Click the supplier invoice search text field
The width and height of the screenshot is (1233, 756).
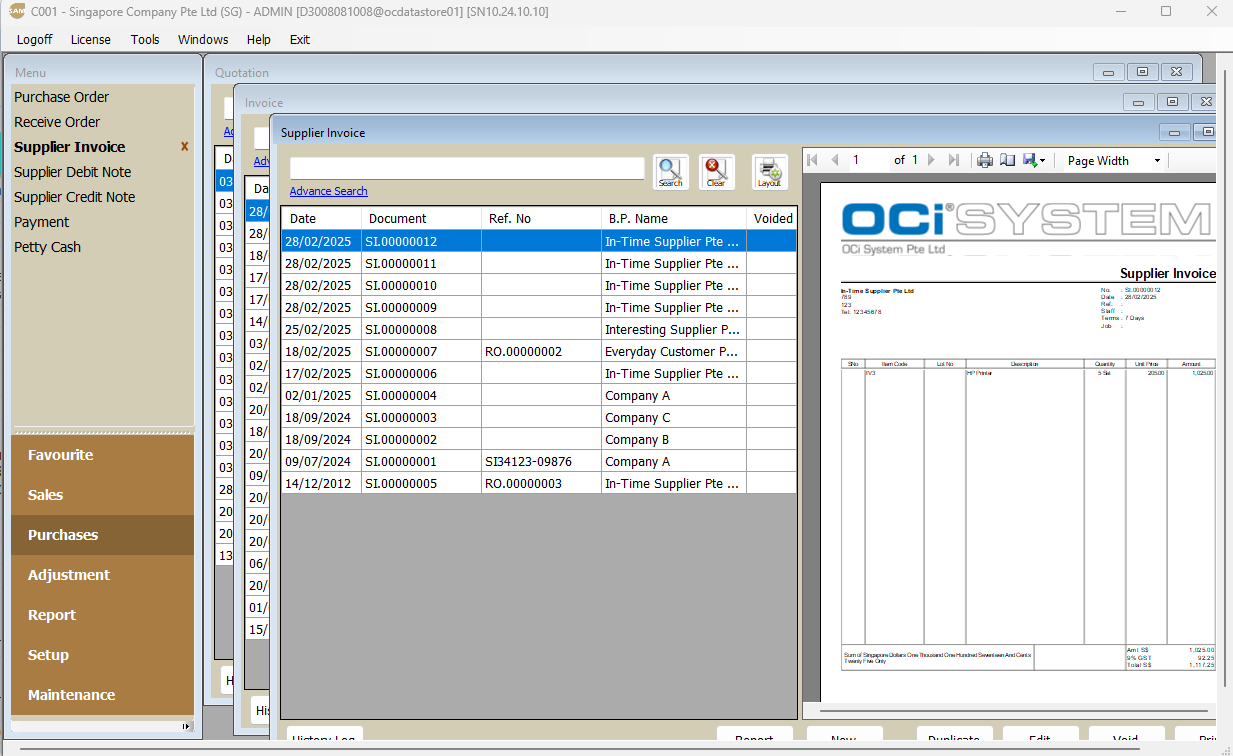[x=467, y=168]
